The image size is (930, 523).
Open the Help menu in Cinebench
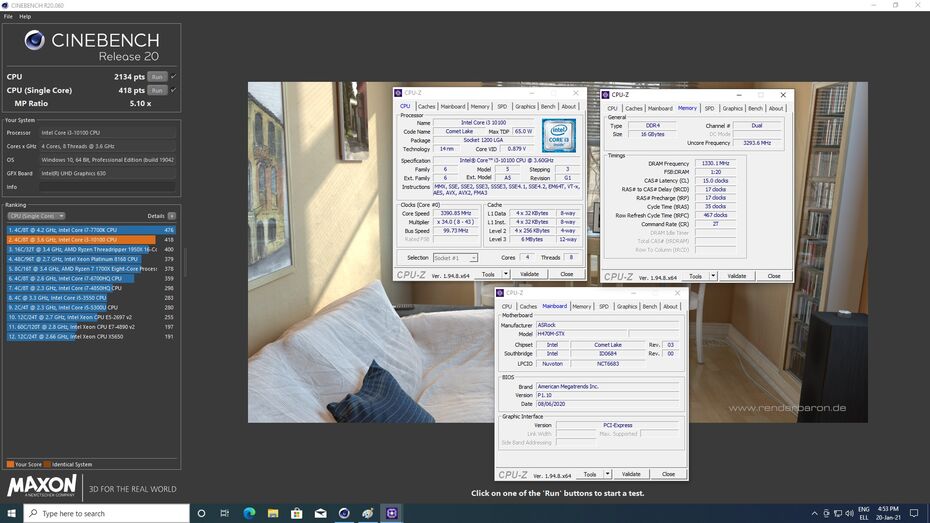pos(25,17)
